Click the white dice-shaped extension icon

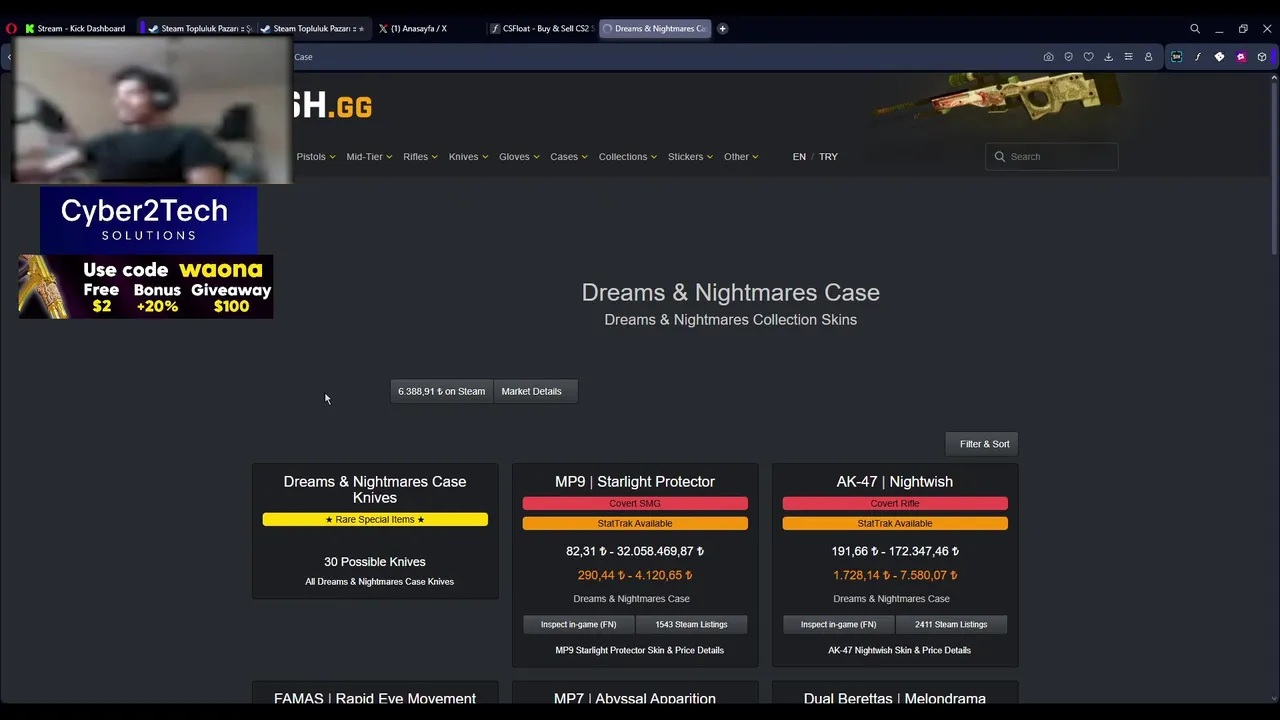click(x=1219, y=57)
